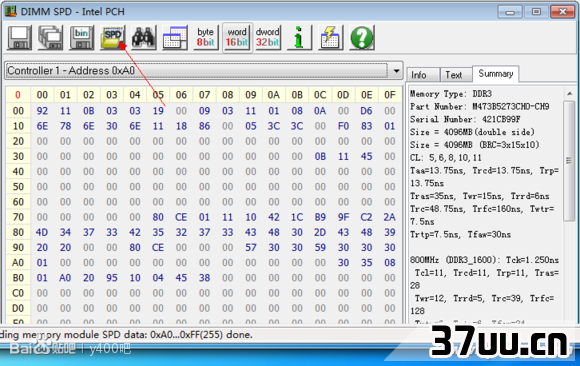580x366 pixels.
Task: Click the save as bin file icon
Action: pos(81,38)
